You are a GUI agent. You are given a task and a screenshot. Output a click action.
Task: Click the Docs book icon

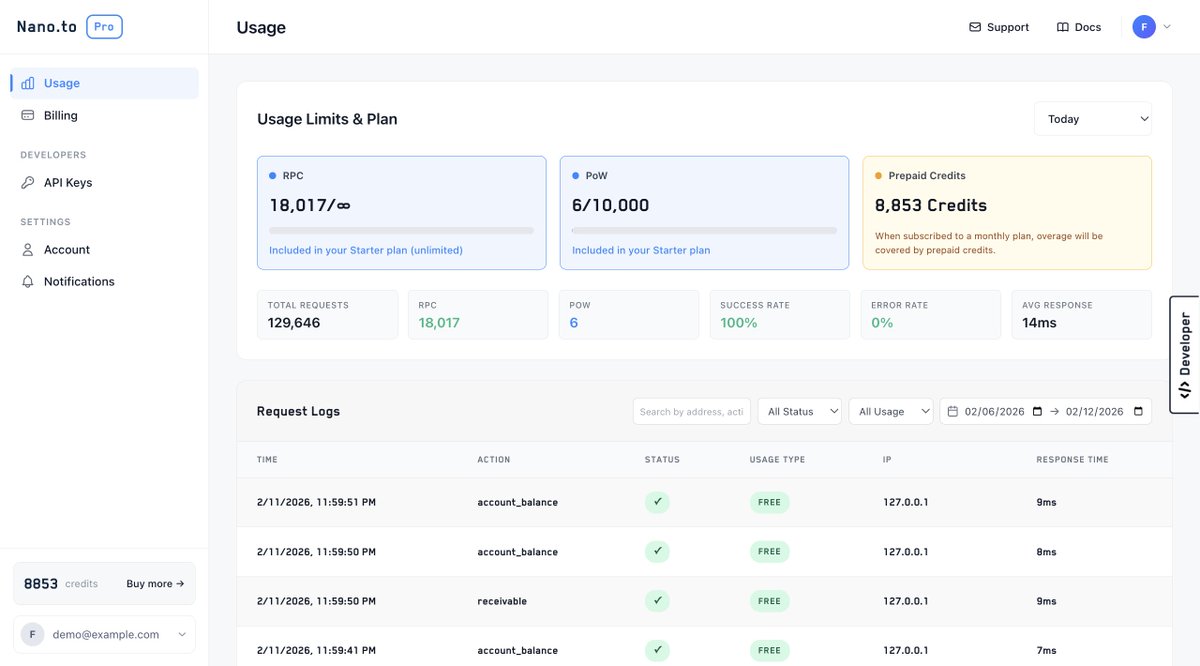1063,27
